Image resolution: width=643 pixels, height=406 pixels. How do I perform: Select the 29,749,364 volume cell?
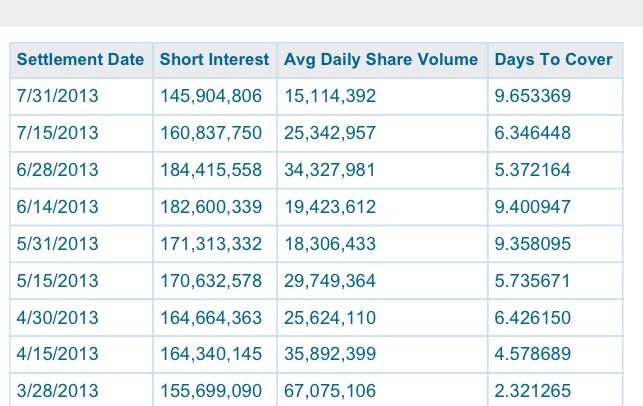(x=330, y=281)
